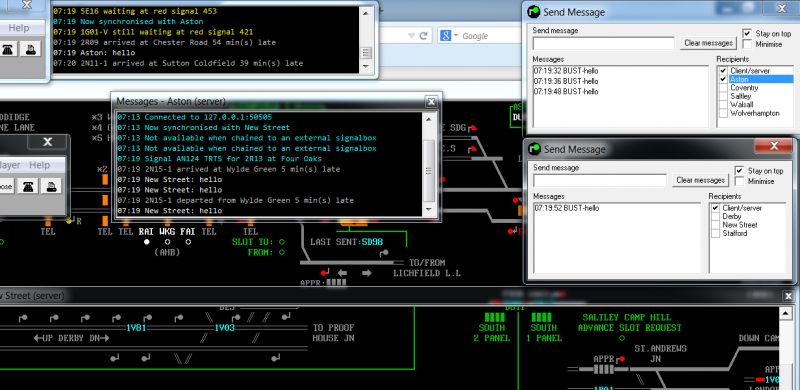
Task: Click the FAI indicator lamp
Action: (x=187, y=241)
